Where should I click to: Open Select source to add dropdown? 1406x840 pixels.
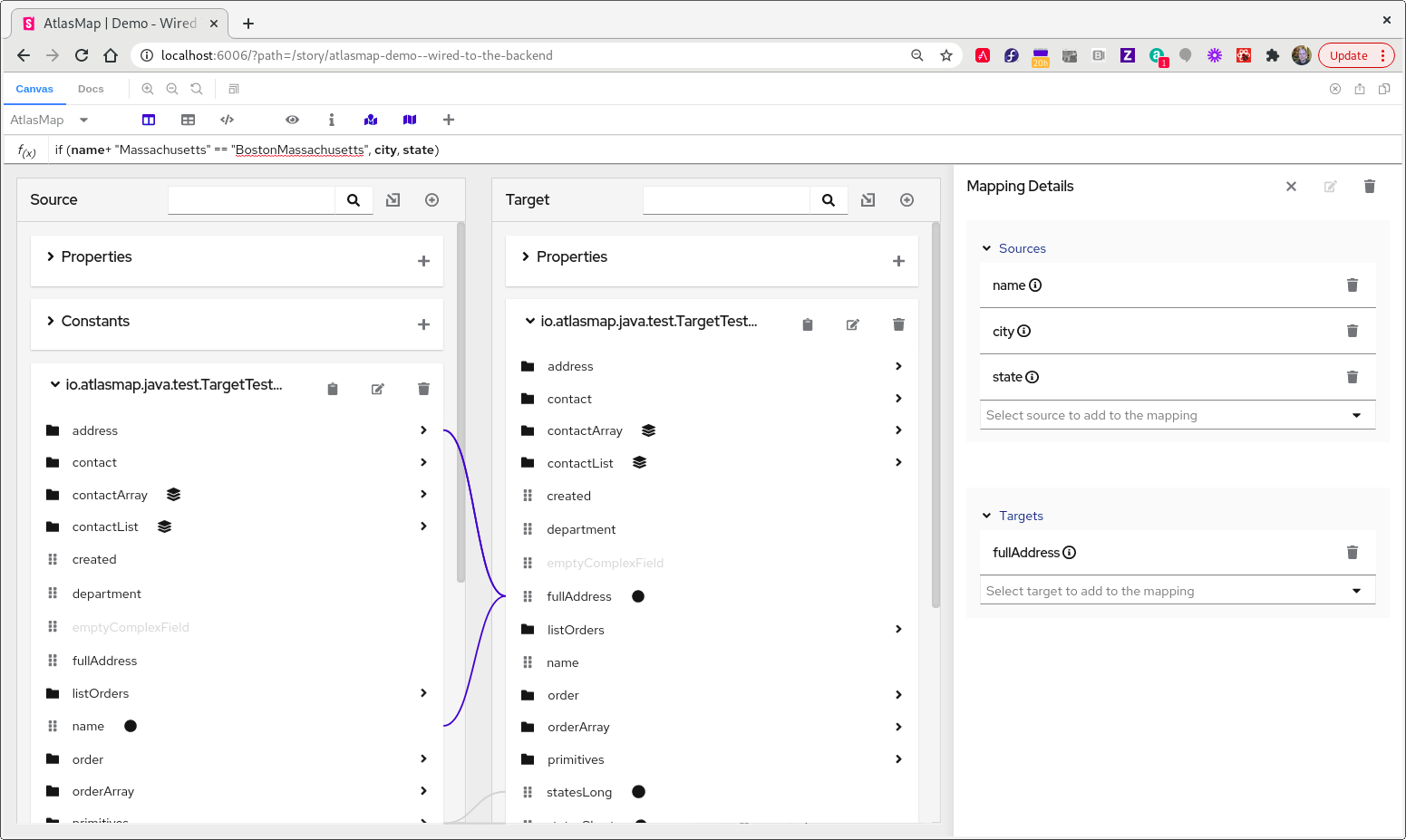pyautogui.click(x=1178, y=415)
